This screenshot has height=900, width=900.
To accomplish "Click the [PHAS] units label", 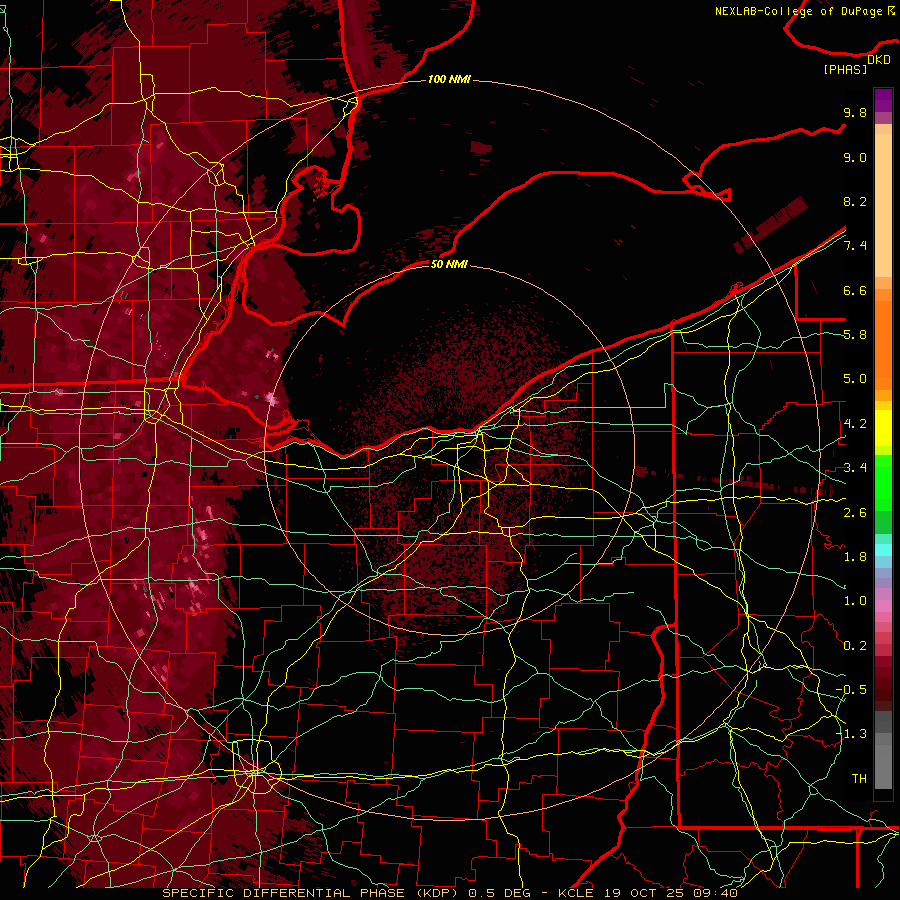I will point(845,70).
